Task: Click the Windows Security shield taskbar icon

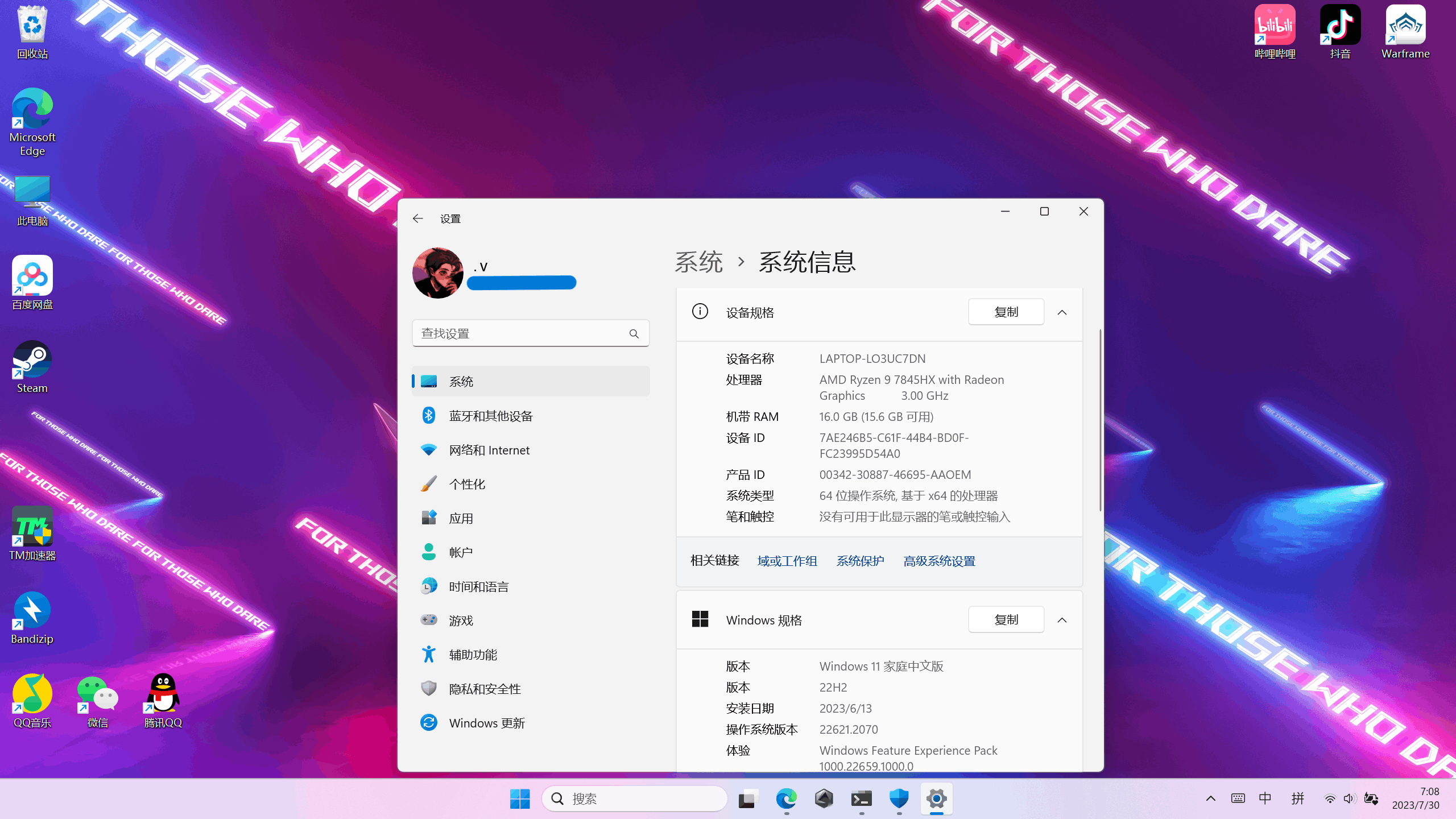Action: coord(899,799)
